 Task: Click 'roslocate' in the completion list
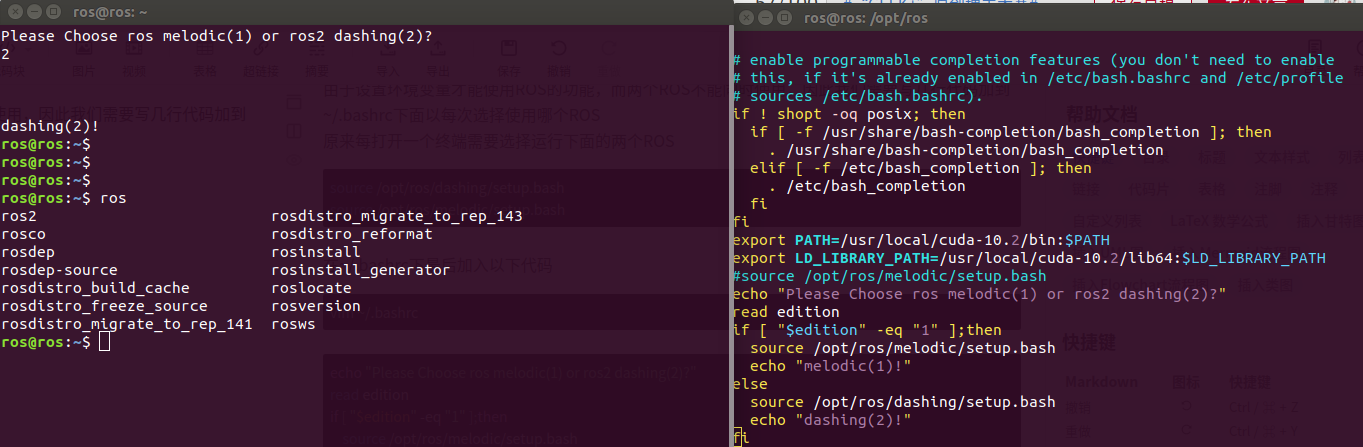(x=311, y=288)
